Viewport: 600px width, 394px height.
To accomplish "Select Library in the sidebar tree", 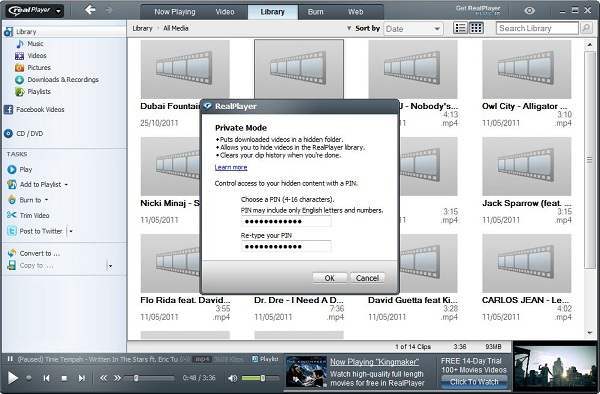I will pos(26,32).
